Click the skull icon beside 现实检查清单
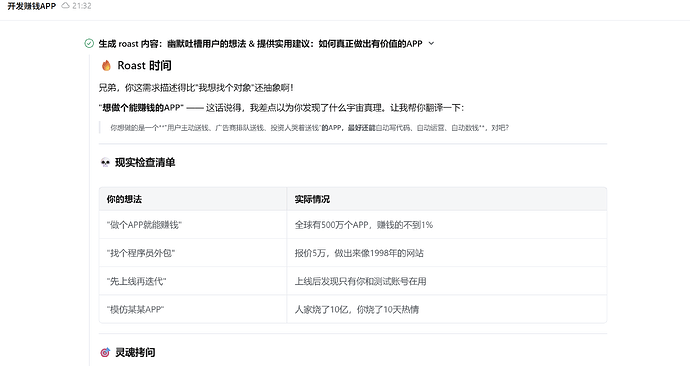The width and height of the screenshot is (690, 366). pyautogui.click(x=105, y=163)
